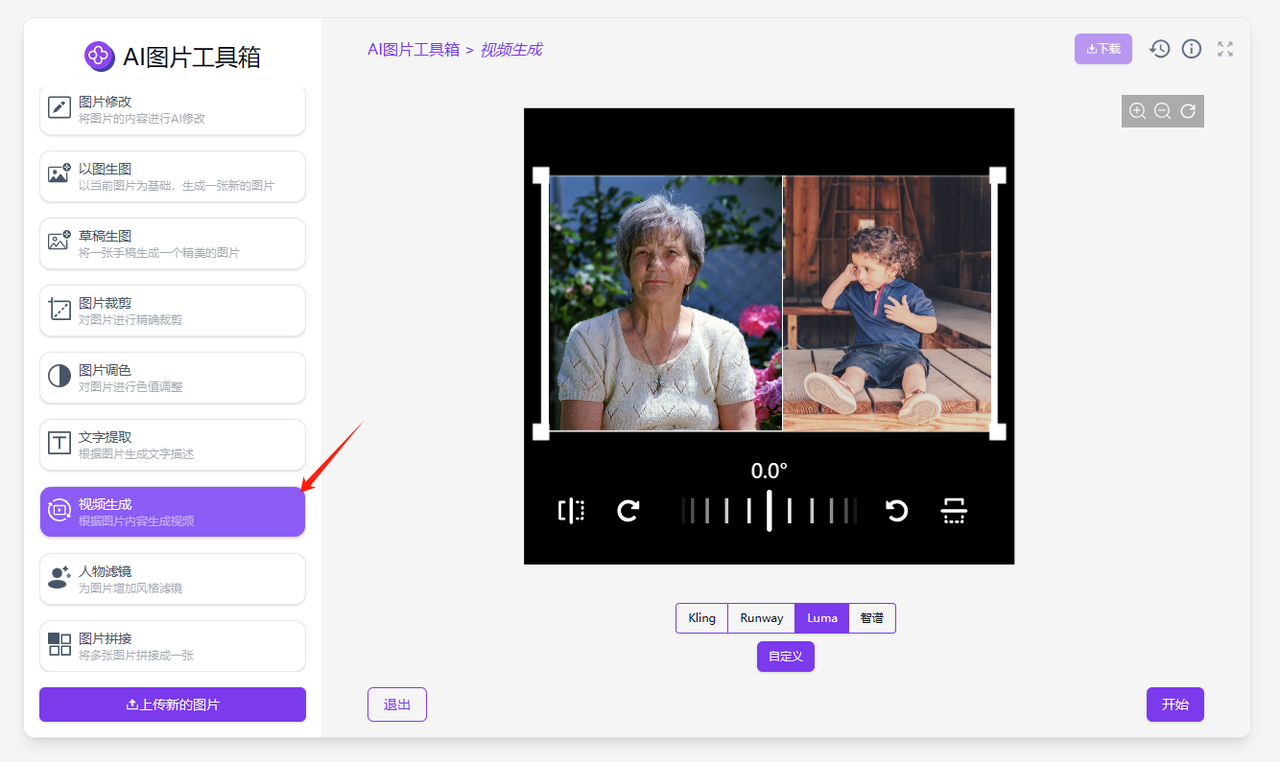Image resolution: width=1280 pixels, height=762 pixels.
Task: Open the info circle icon
Action: 1191,49
